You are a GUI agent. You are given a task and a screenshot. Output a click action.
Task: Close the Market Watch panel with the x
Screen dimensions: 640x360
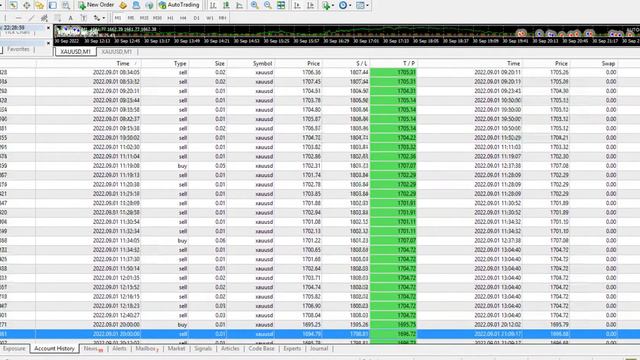coord(48,28)
